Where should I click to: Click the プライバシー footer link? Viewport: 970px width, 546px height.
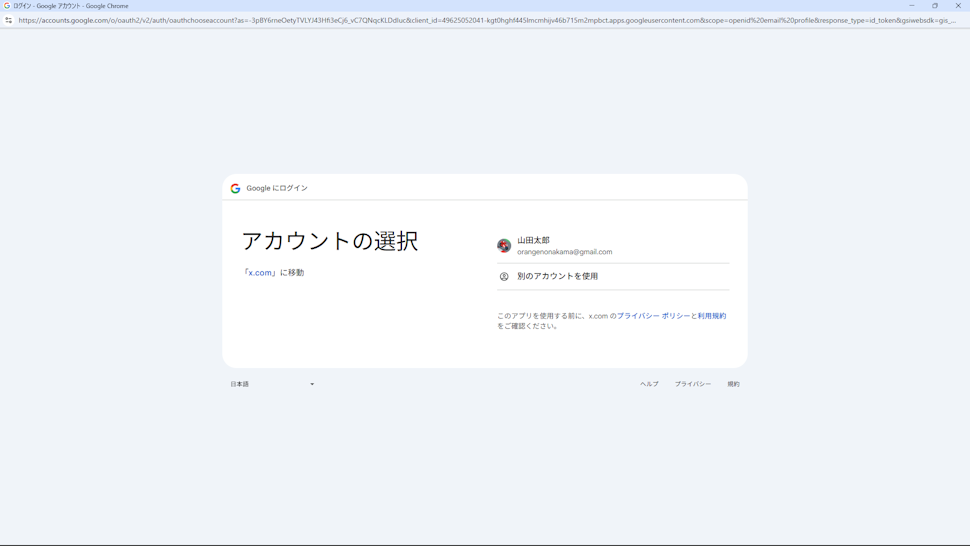click(693, 384)
